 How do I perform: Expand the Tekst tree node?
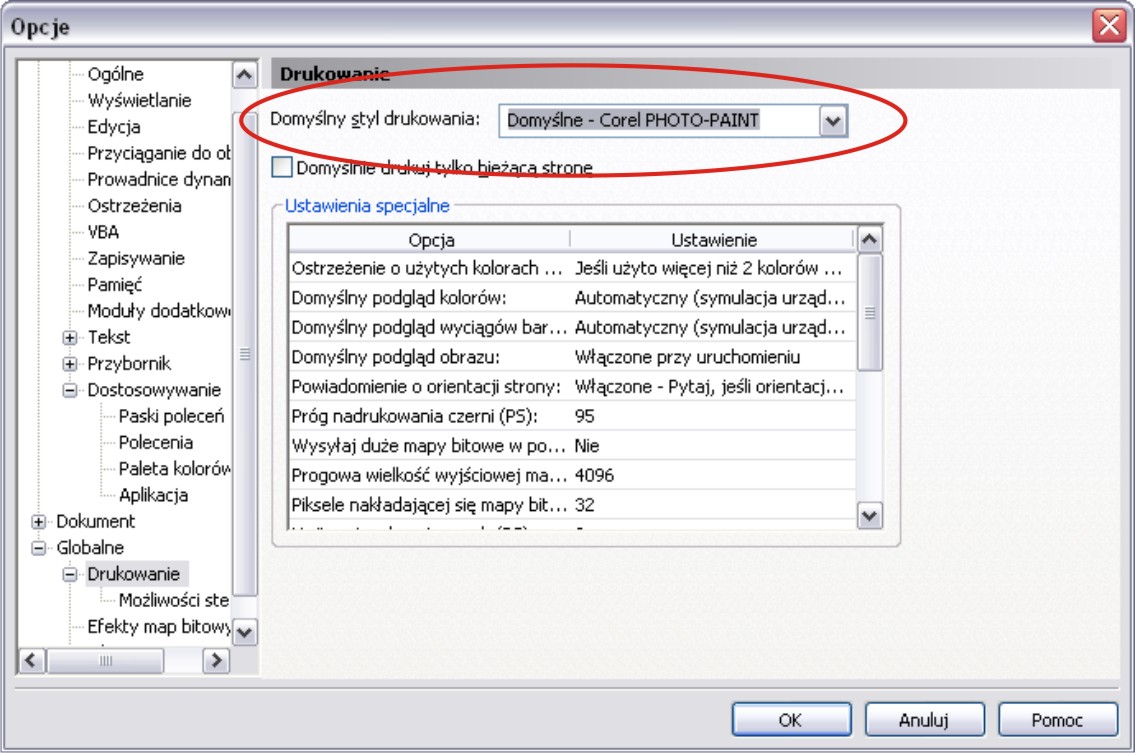pyautogui.click(x=70, y=337)
